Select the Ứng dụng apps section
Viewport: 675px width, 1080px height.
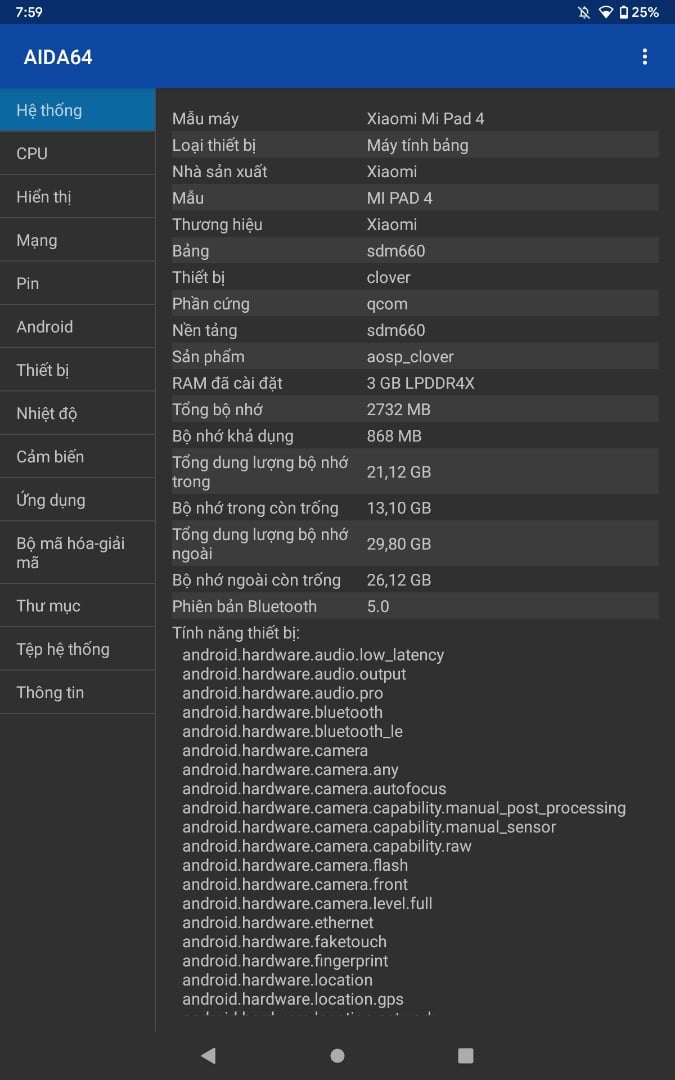pyautogui.click(x=77, y=500)
